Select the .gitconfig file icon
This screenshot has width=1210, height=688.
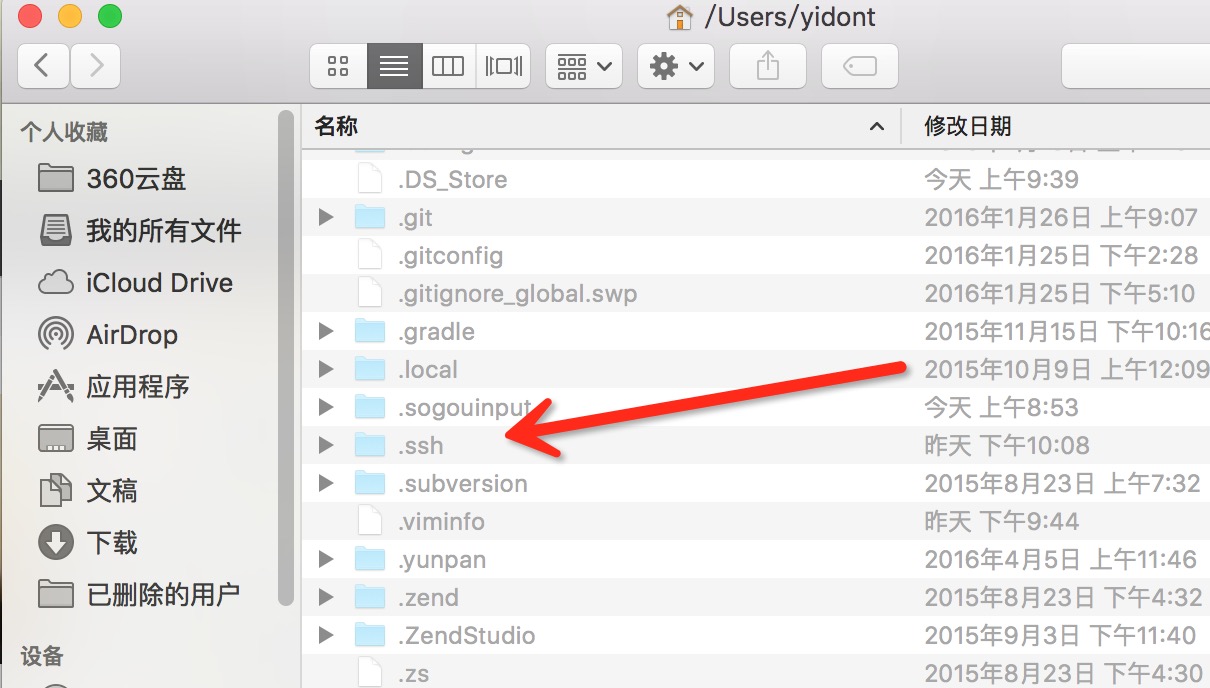(x=370, y=255)
